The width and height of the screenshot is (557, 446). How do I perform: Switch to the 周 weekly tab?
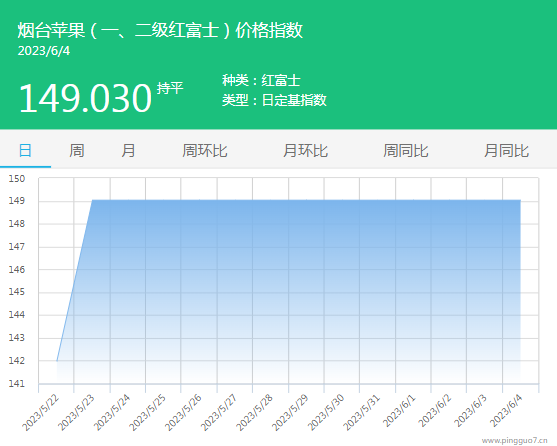77,151
